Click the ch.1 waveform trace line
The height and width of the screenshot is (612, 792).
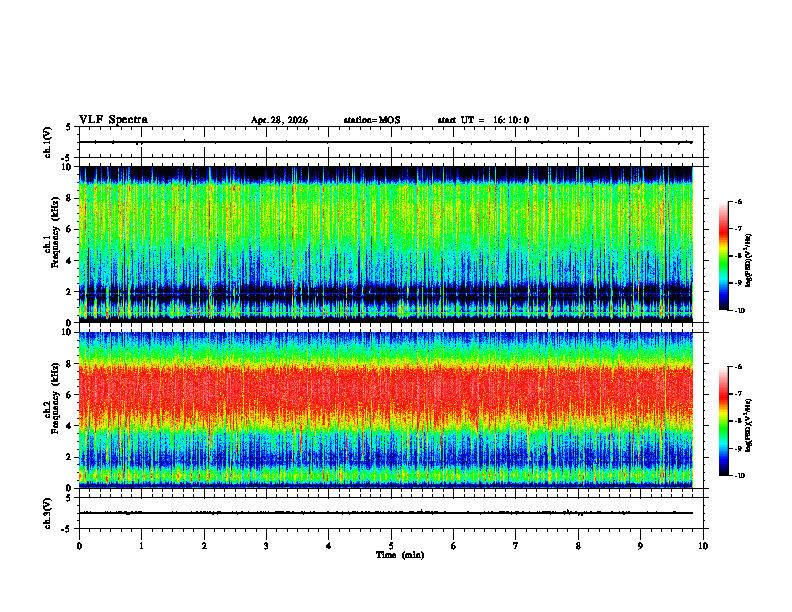point(385,142)
